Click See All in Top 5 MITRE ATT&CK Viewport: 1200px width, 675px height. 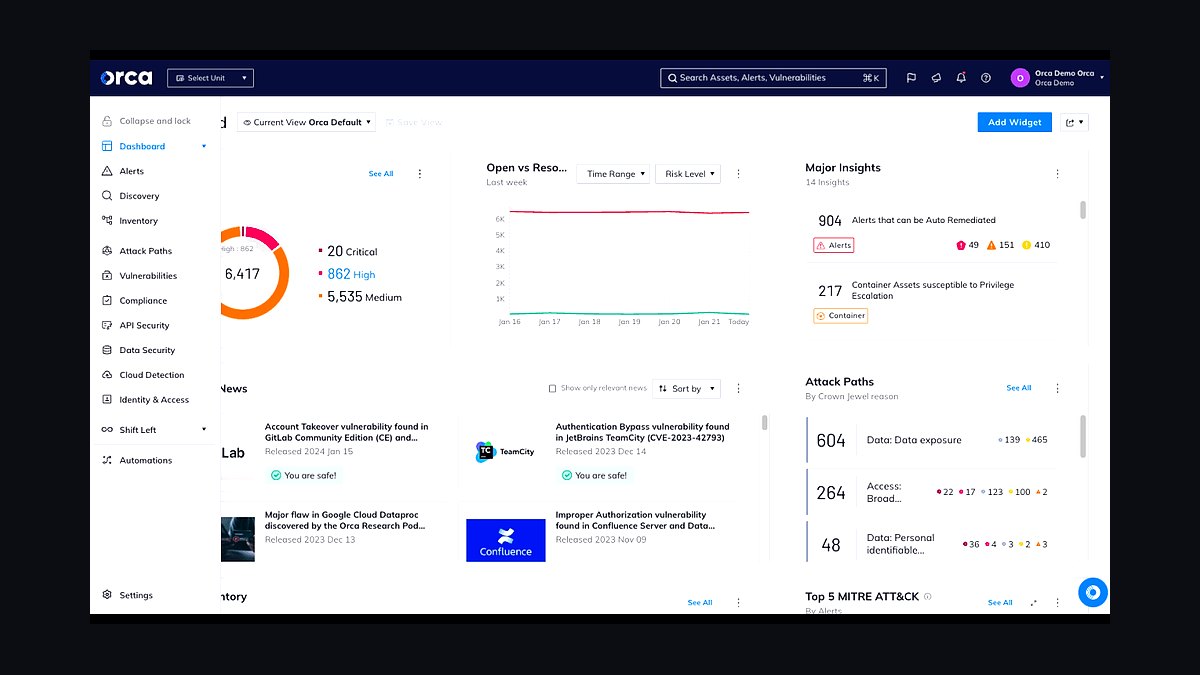pos(1000,603)
